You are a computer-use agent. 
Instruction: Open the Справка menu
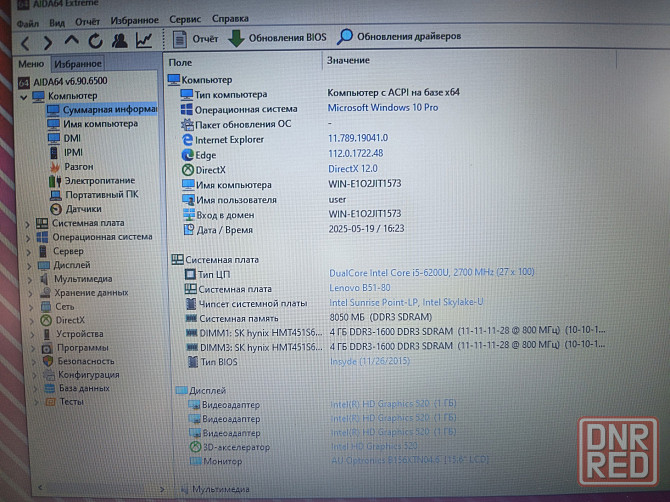coord(230,18)
